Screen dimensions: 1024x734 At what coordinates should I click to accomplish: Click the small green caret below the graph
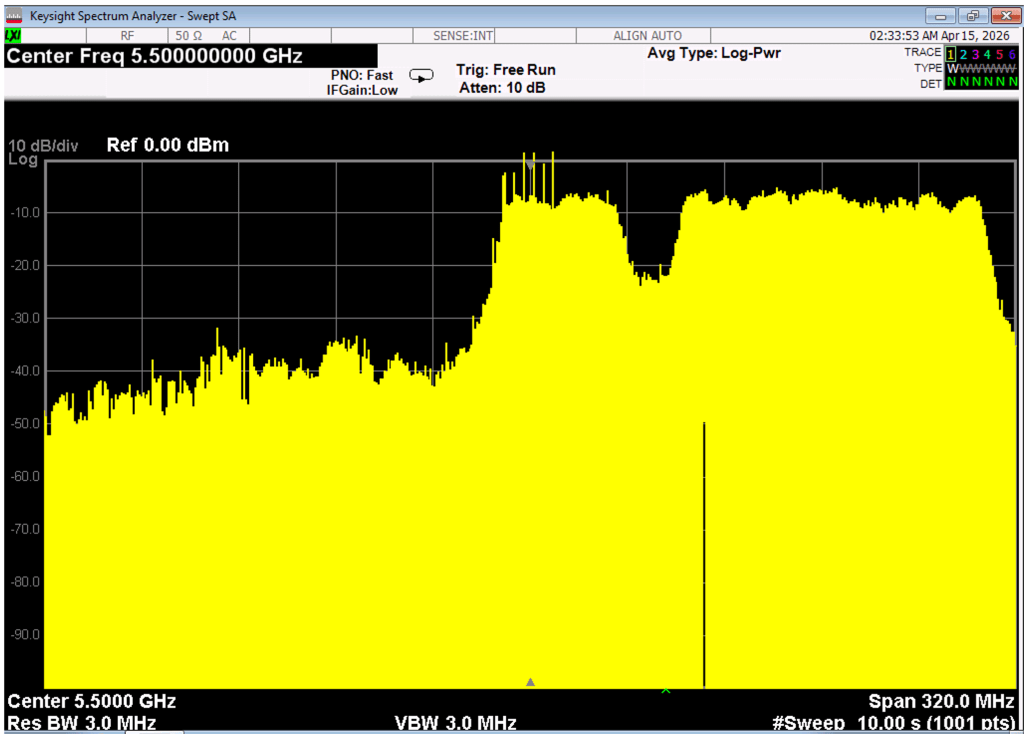pos(666,690)
